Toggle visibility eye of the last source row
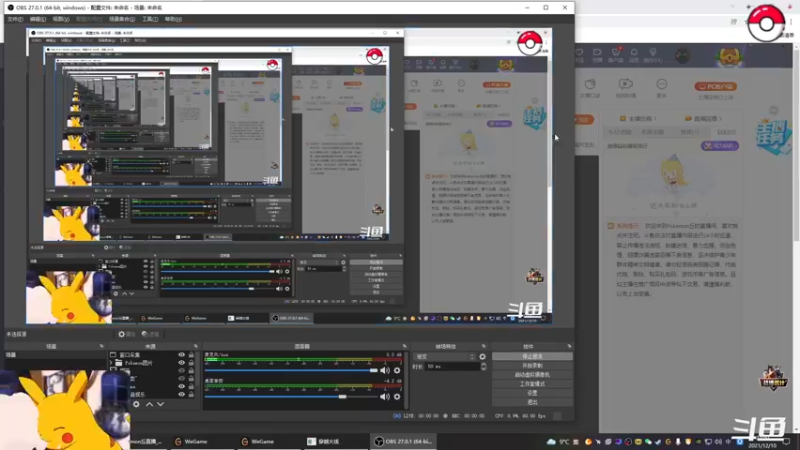 [x=181, y=394]
